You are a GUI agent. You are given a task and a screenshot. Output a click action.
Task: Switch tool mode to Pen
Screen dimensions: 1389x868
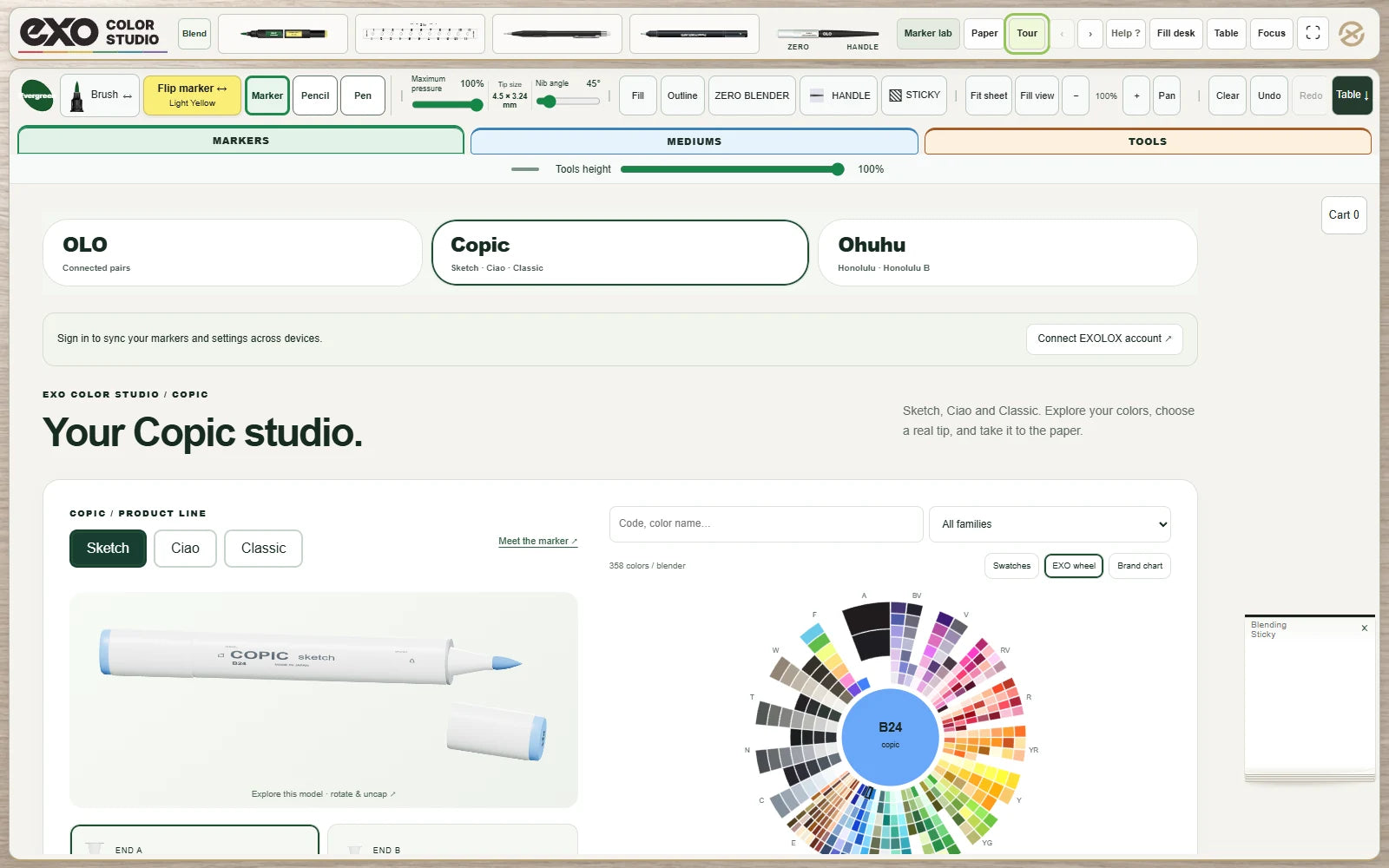tap(363, 95)
